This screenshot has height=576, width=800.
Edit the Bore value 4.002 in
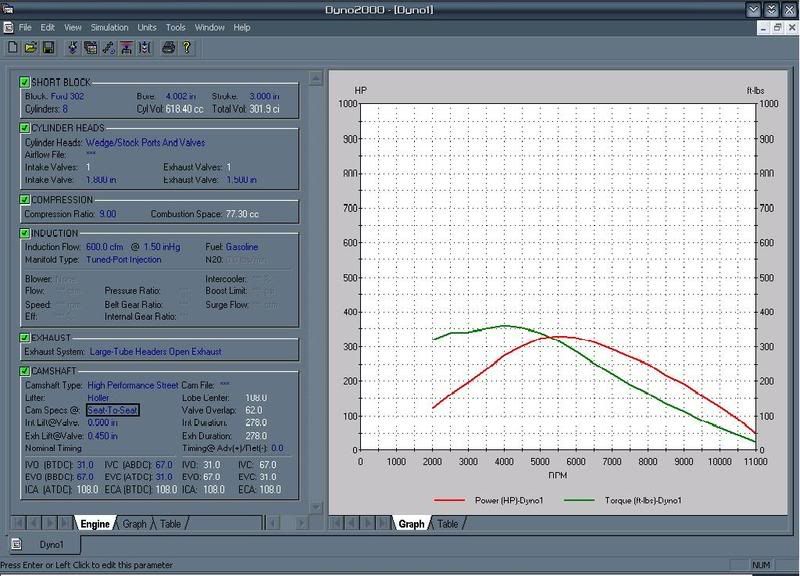point(181,96)
